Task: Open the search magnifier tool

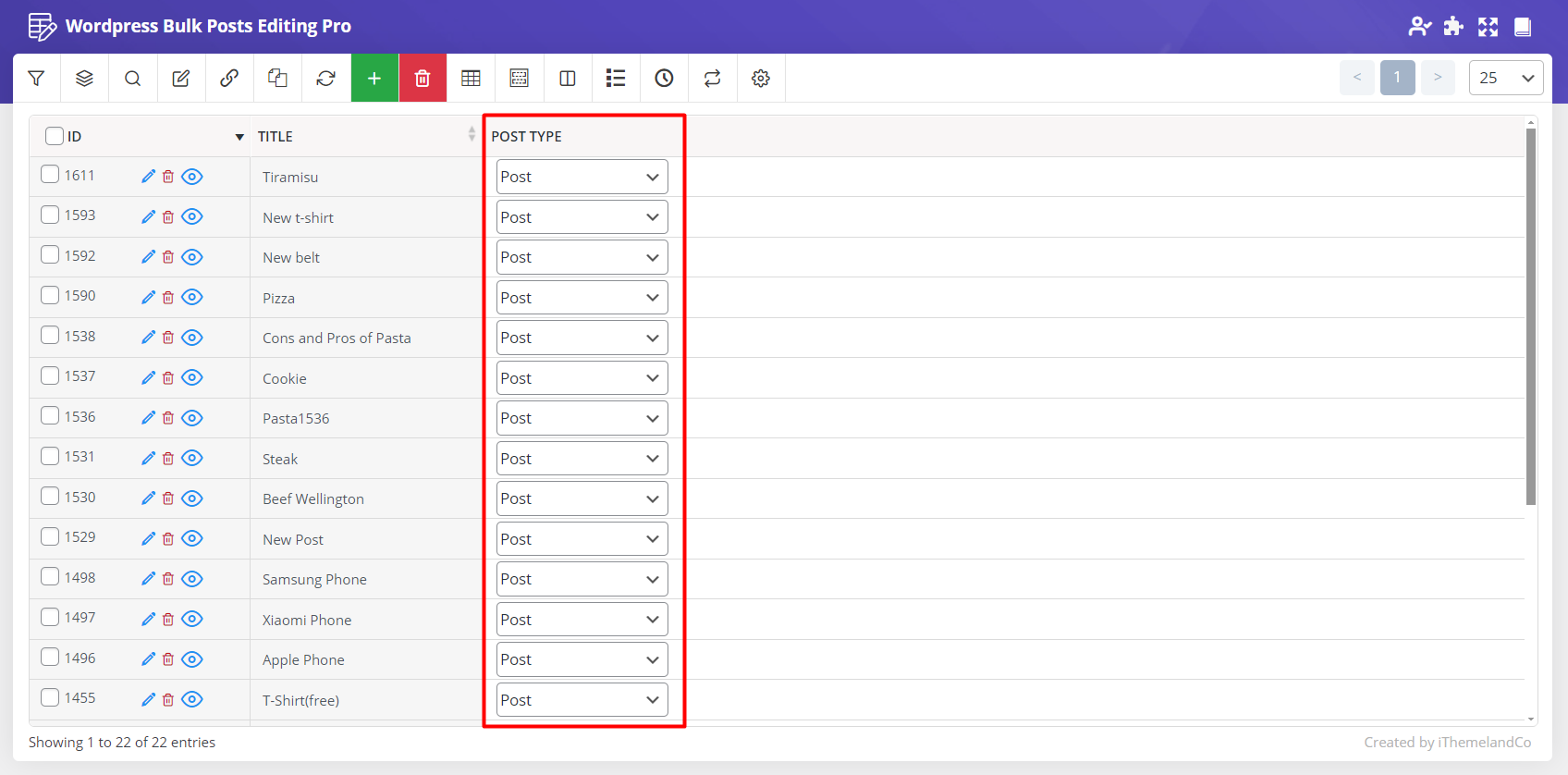Action: click(133, 79)
